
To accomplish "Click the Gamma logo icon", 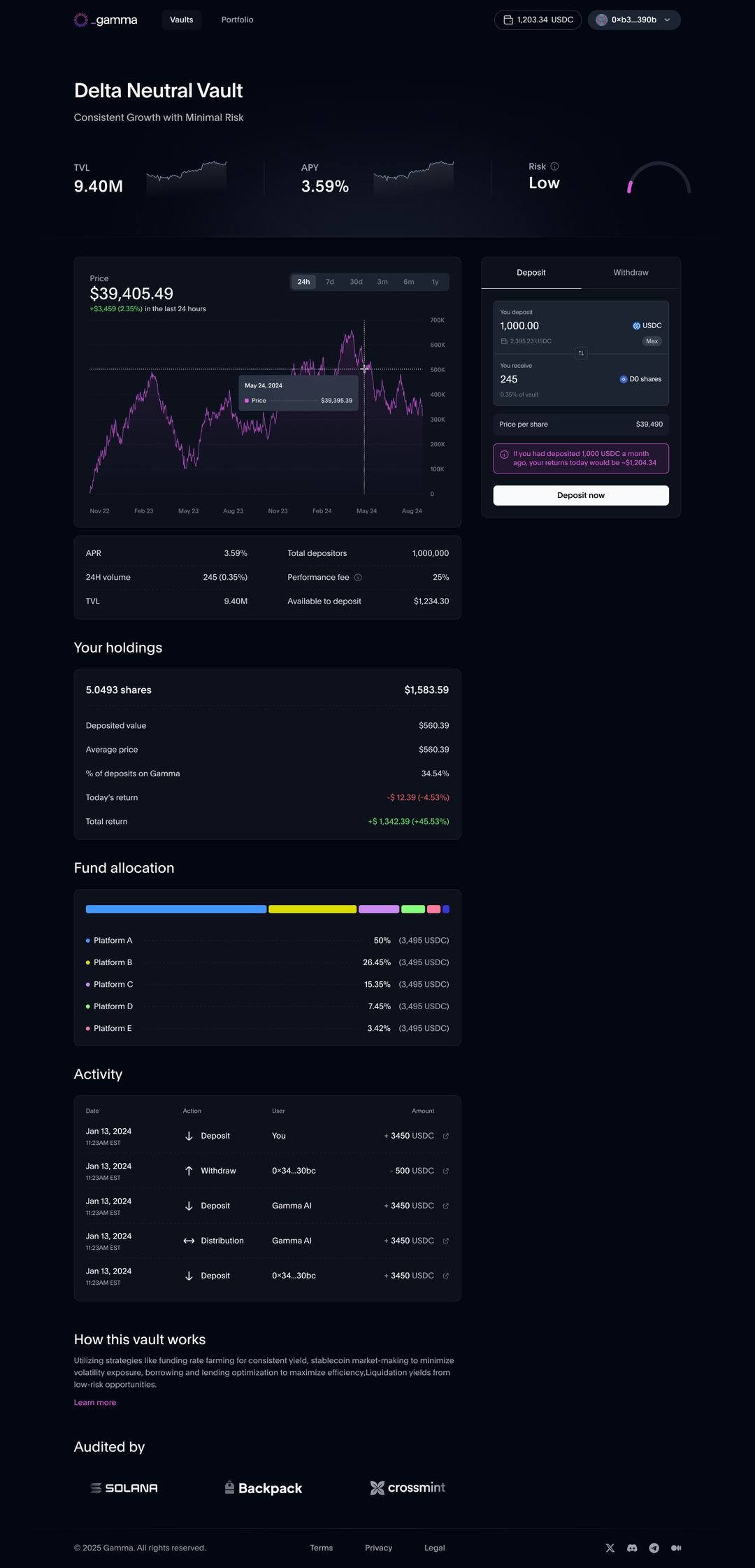I will (x=81, y=20).
